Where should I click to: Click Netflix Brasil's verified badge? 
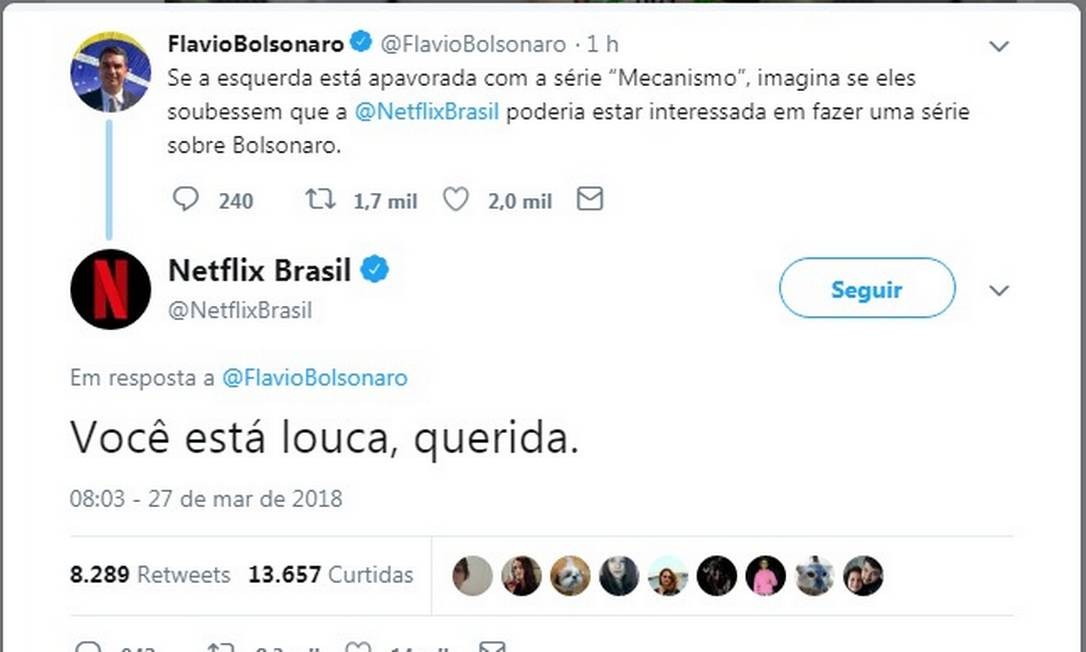click(x=375, y=270)
